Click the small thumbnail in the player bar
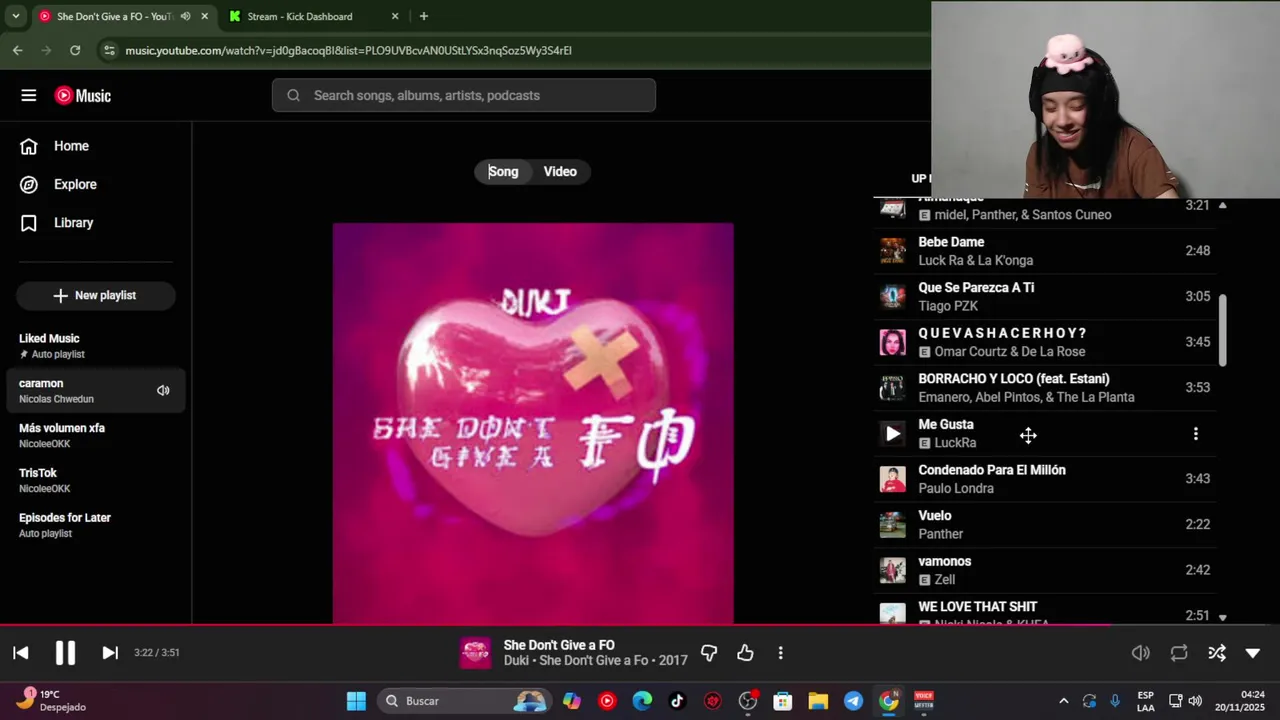The width and height of the screenshot is (1280, 720). 476,653
